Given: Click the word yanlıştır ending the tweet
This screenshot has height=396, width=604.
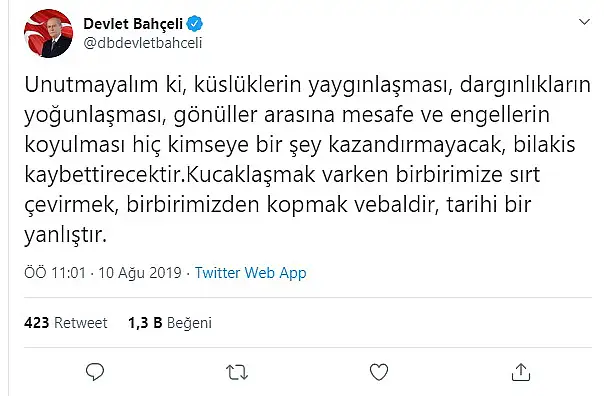Looking at the screenshot, I should coord(65,235).
